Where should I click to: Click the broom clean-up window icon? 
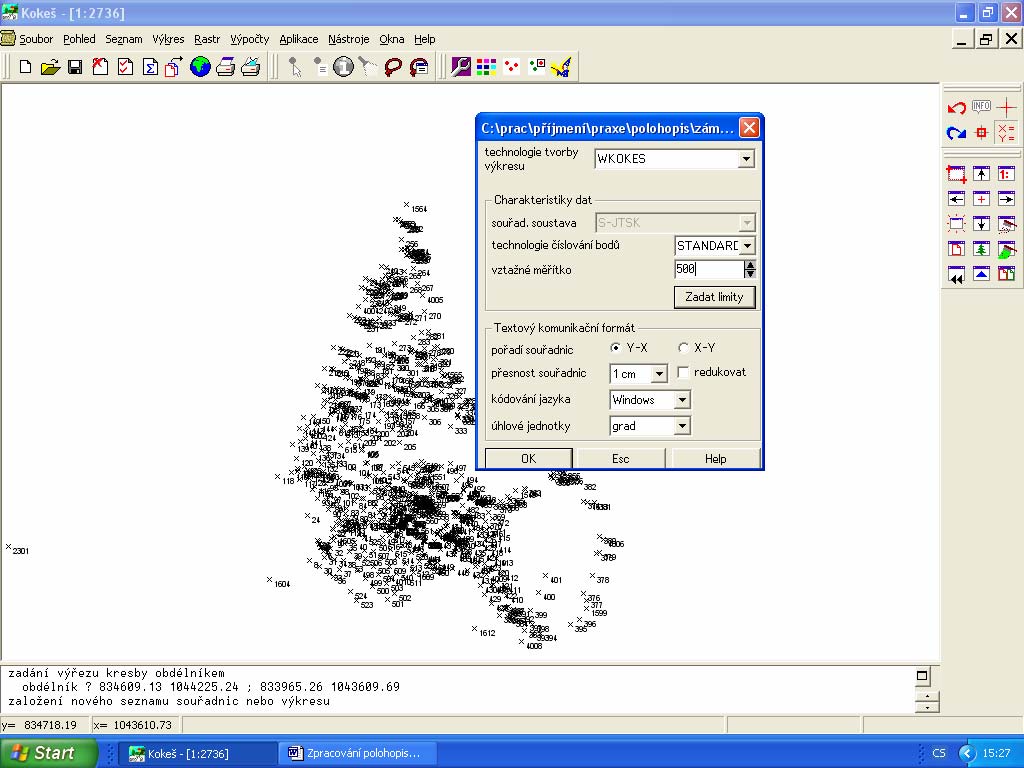(x=1006, y=224)
